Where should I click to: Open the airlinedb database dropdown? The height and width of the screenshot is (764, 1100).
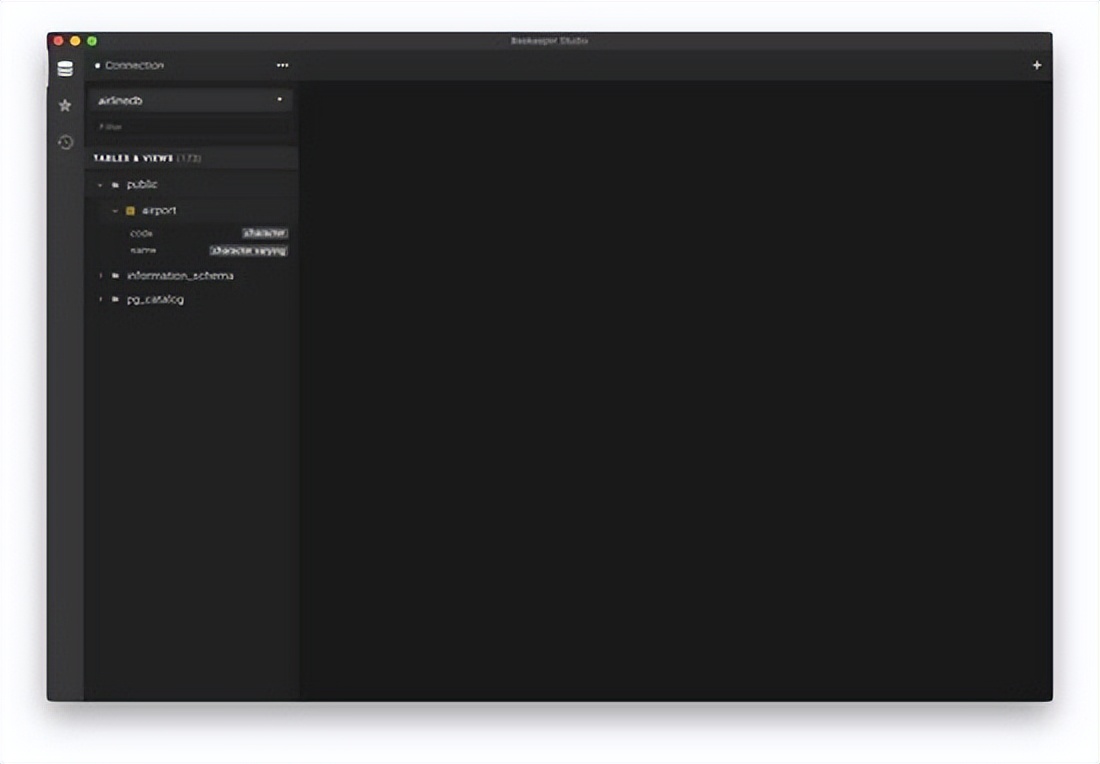[x=190, y=100]
